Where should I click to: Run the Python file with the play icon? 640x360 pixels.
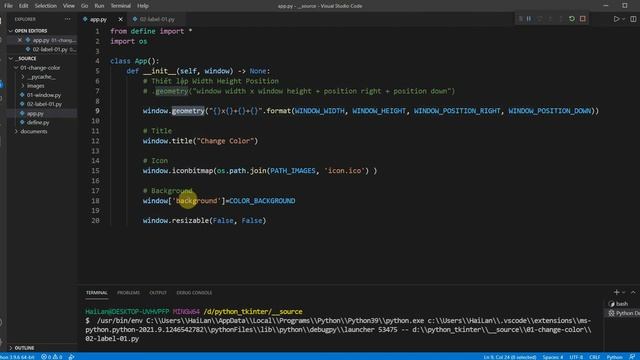[x=616, y=19]
